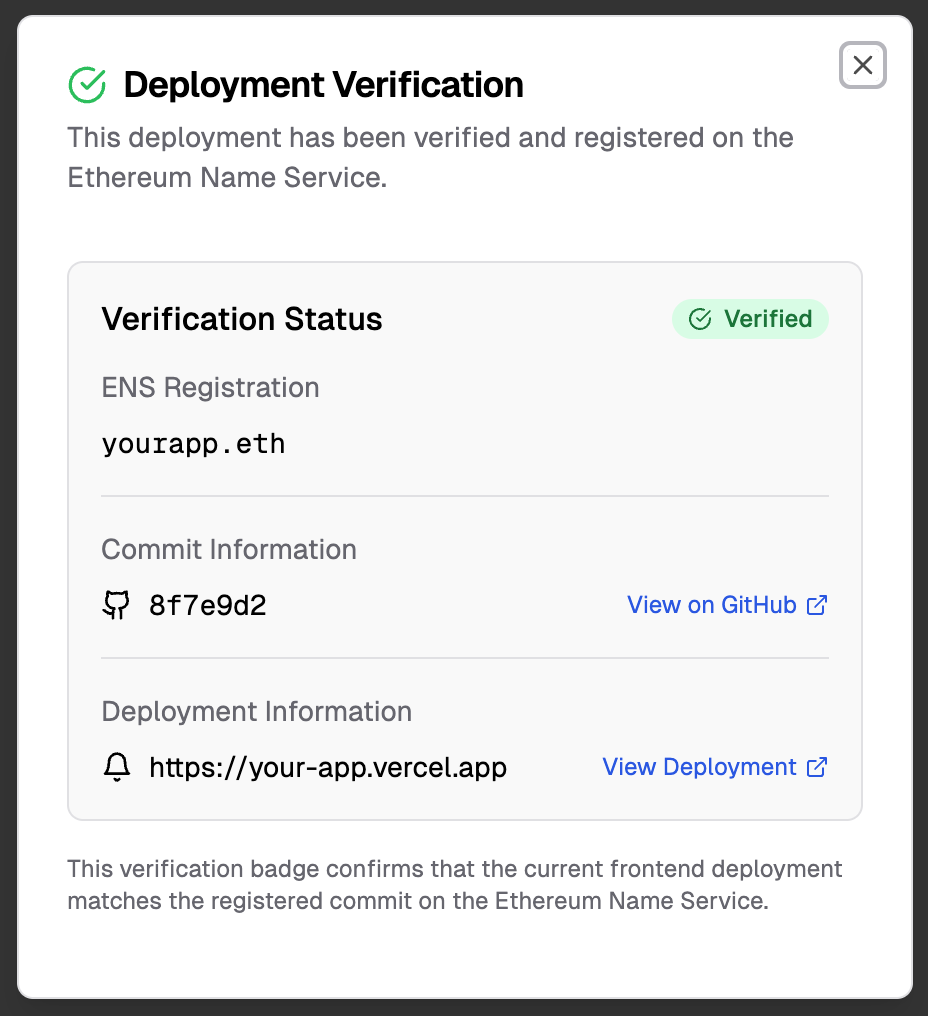The image size is (928, 1016).
Task: Click the GitHub icon next to the commit hash
Action: point(116,605)
